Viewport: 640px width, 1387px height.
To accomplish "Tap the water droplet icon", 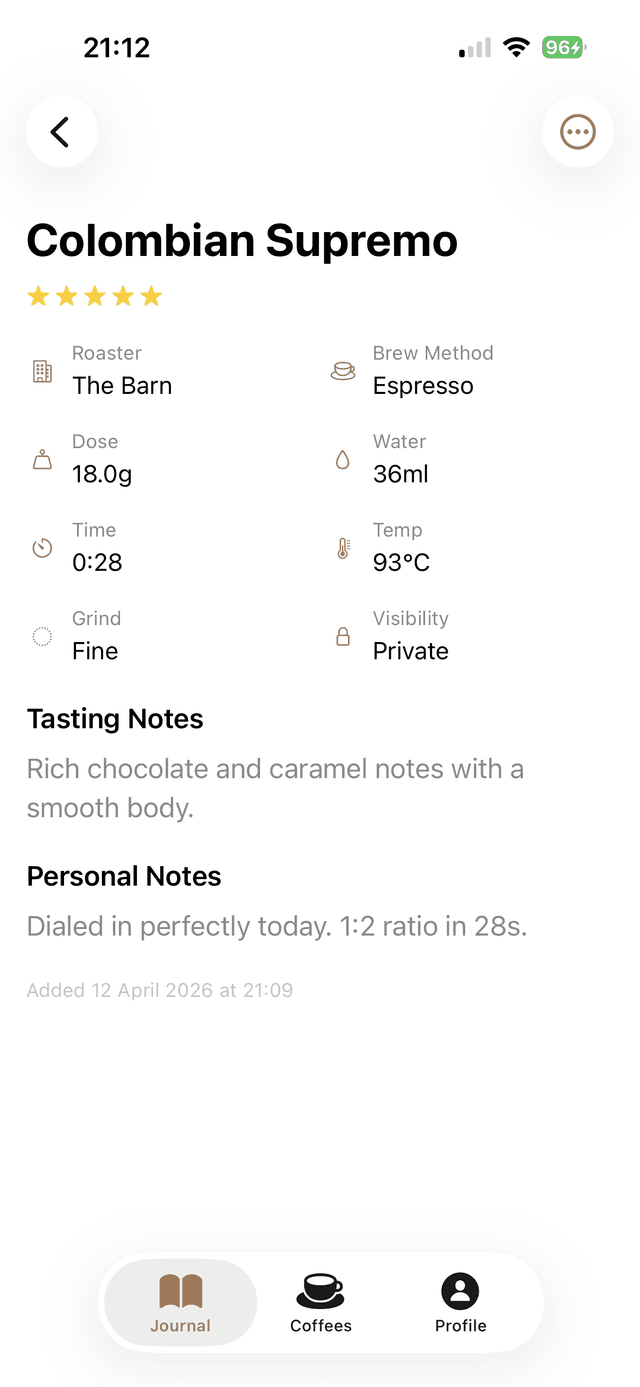I will pos(342,459).
